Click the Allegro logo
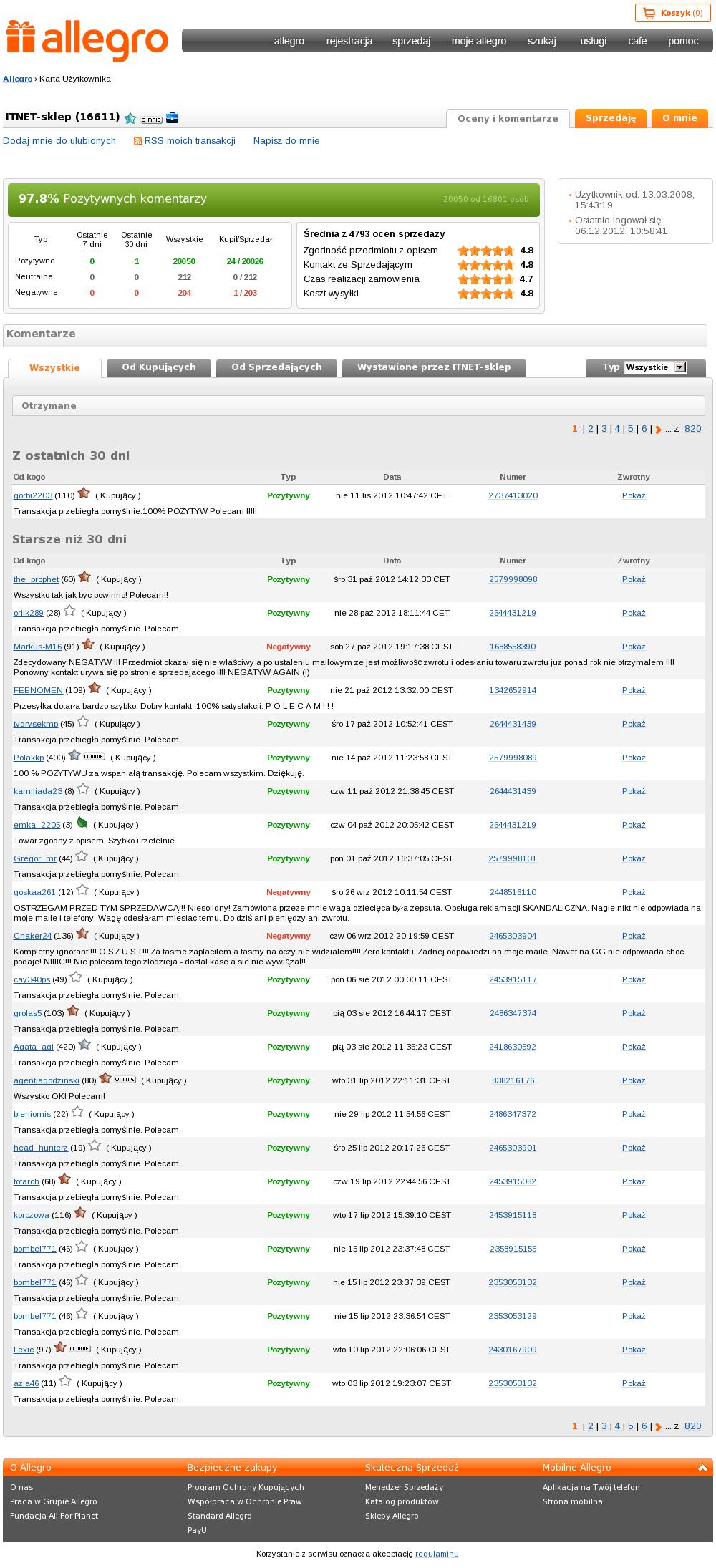 click(87, 42)
